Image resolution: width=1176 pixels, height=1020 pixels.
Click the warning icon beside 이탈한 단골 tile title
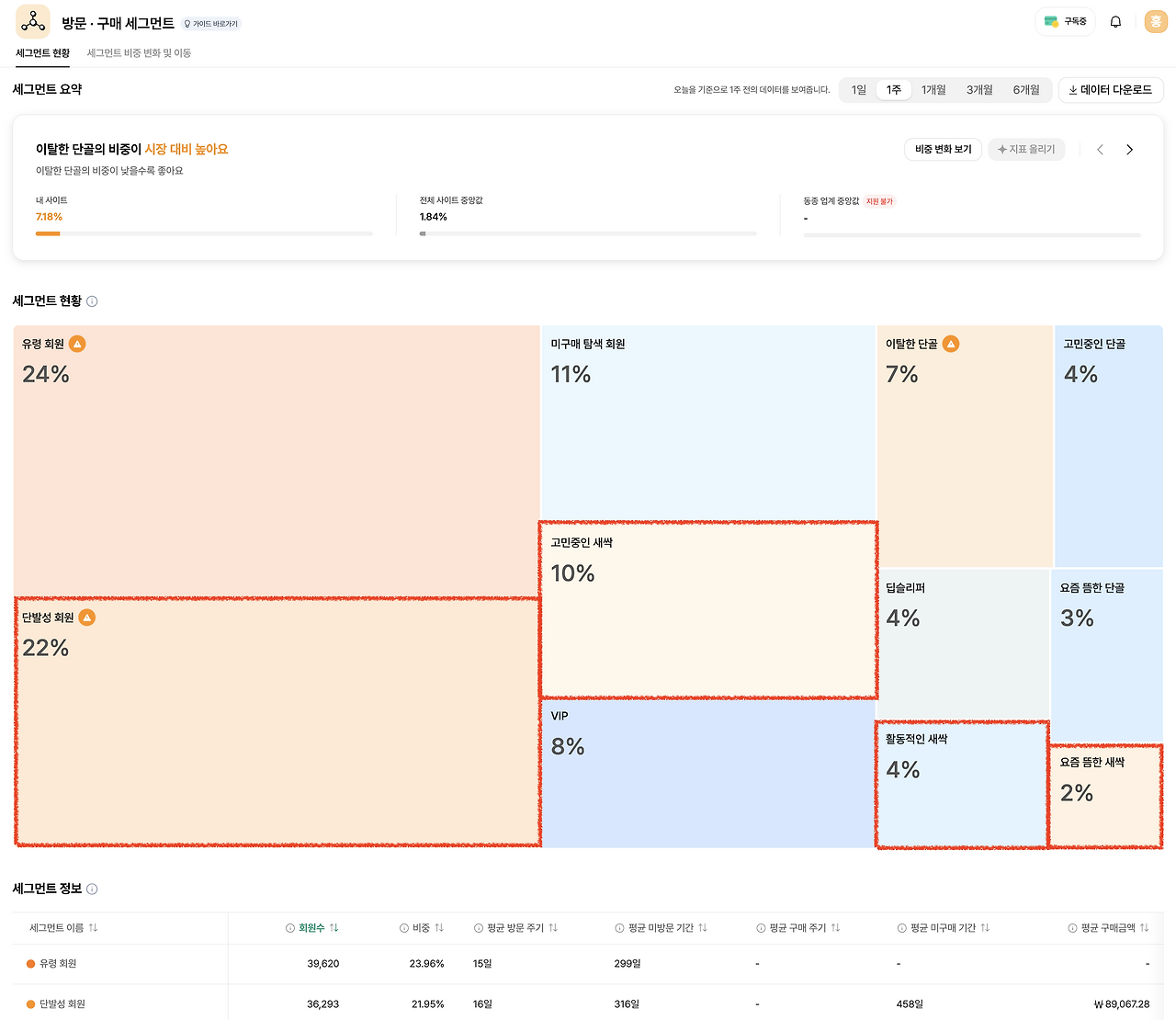pos(951,344)
